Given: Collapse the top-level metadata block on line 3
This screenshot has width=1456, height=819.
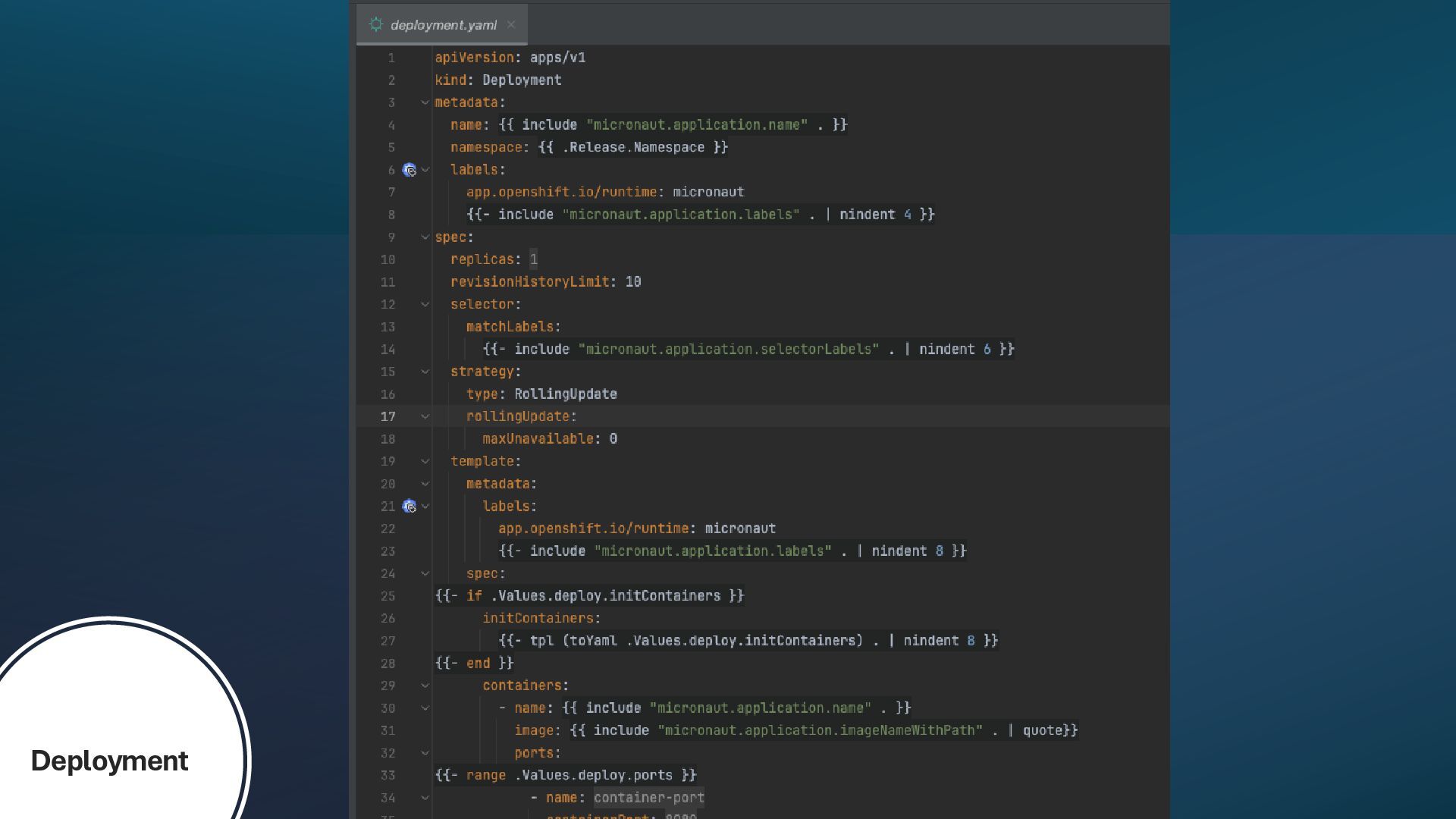Looking at the screenshot, I should point(425,102).
